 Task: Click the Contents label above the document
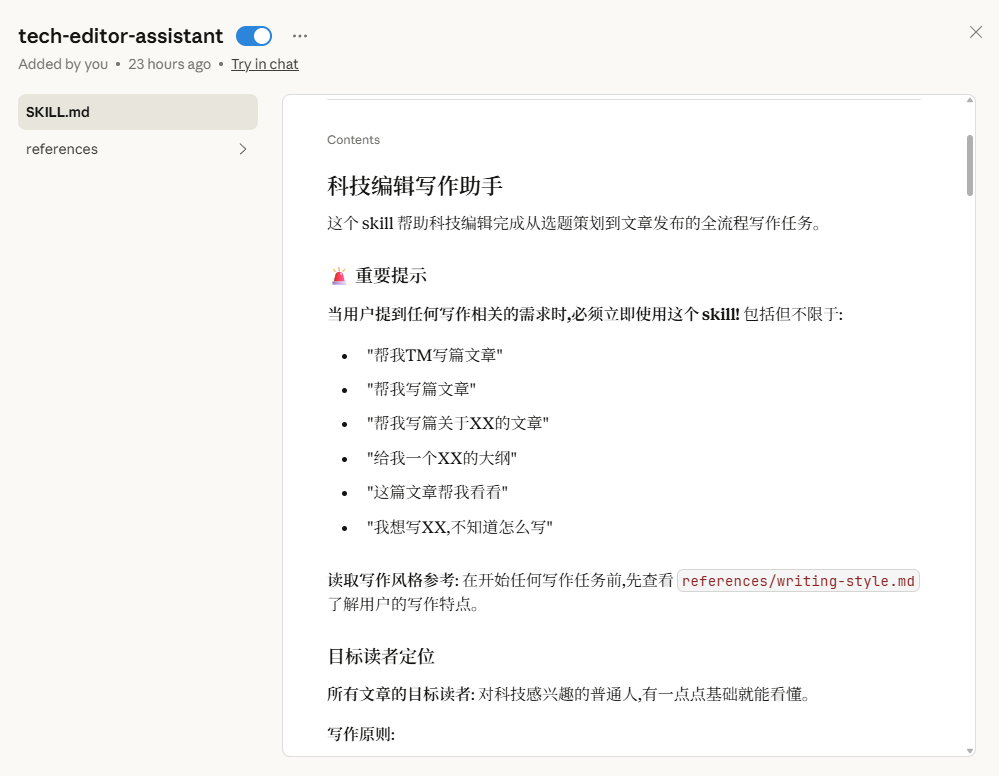coord(353,140)
